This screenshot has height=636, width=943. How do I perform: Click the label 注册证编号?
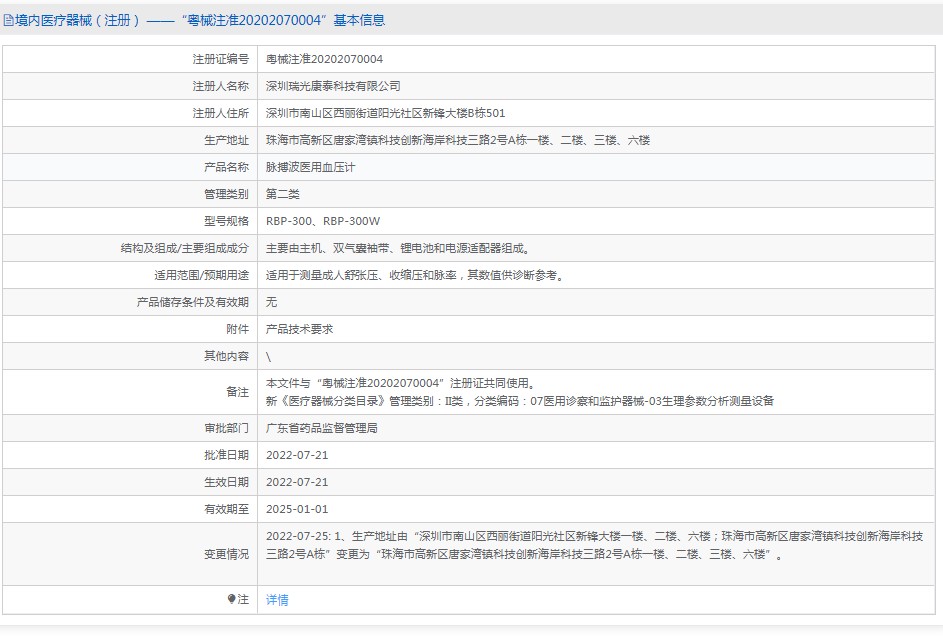tap(220, 59)
